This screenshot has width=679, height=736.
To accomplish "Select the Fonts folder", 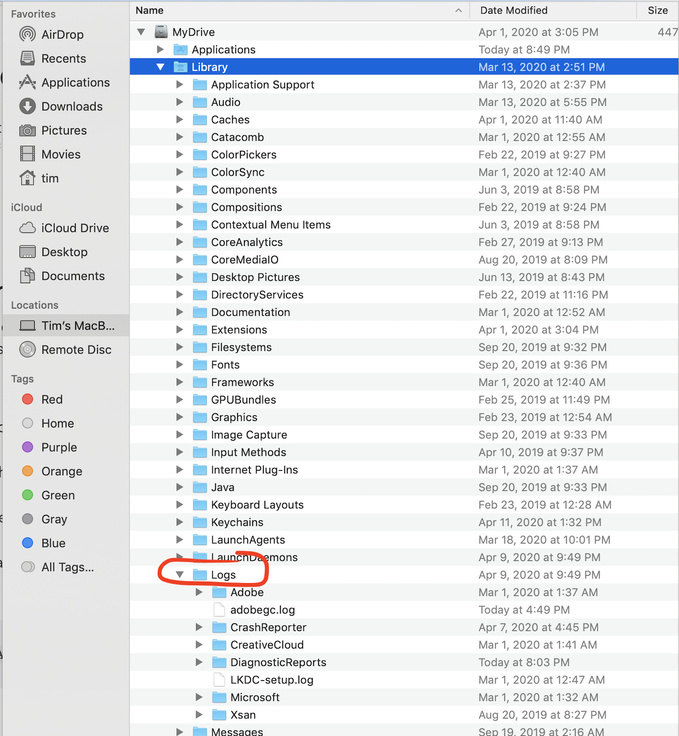I will tap(225, 365).
